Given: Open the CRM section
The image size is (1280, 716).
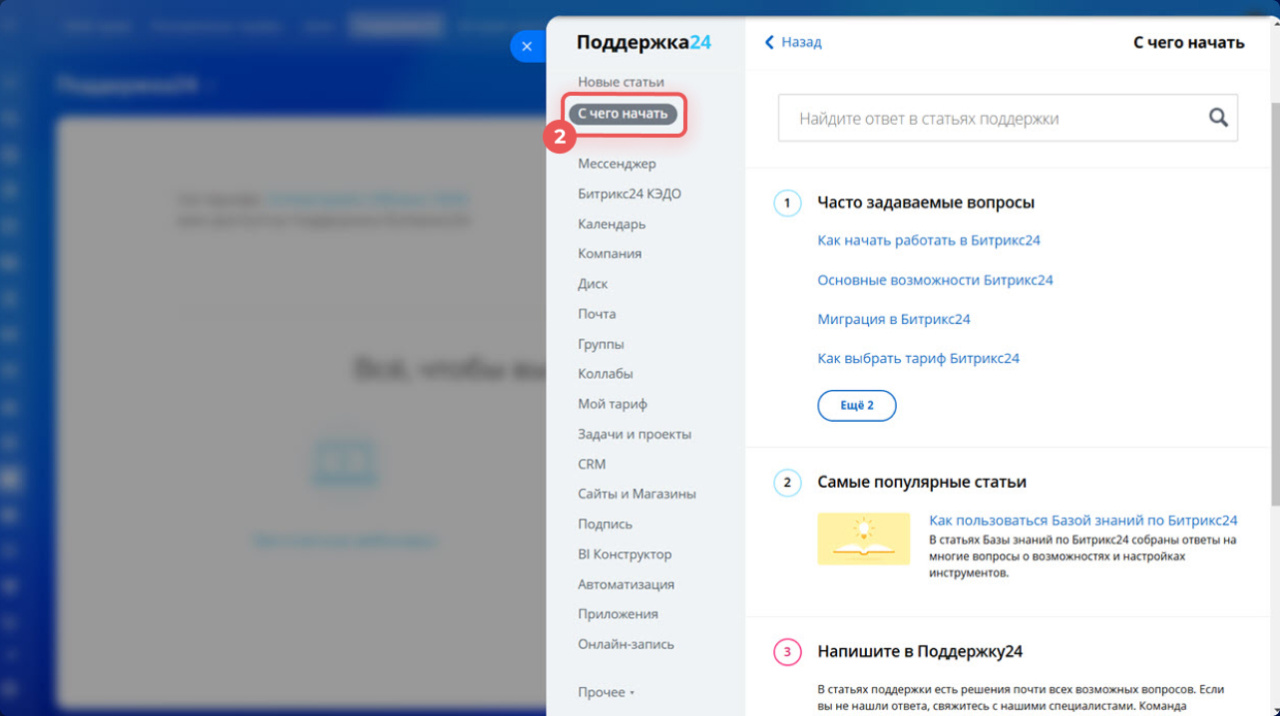Looking at the screenshot, I should pyautogui.click(x=592, y=464).
